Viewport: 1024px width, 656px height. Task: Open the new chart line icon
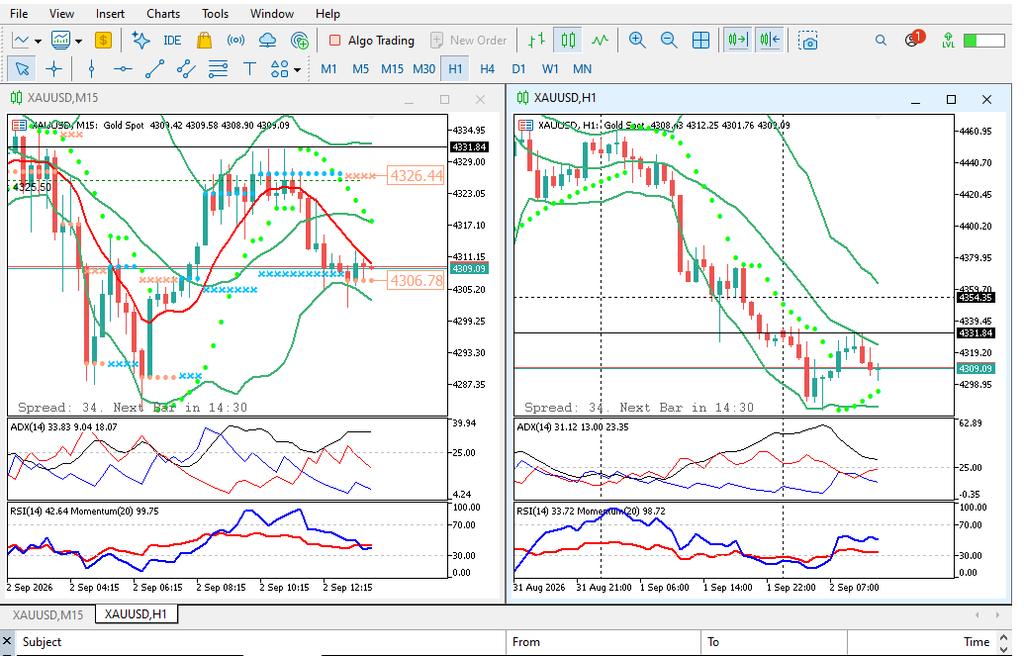point(22,41)
